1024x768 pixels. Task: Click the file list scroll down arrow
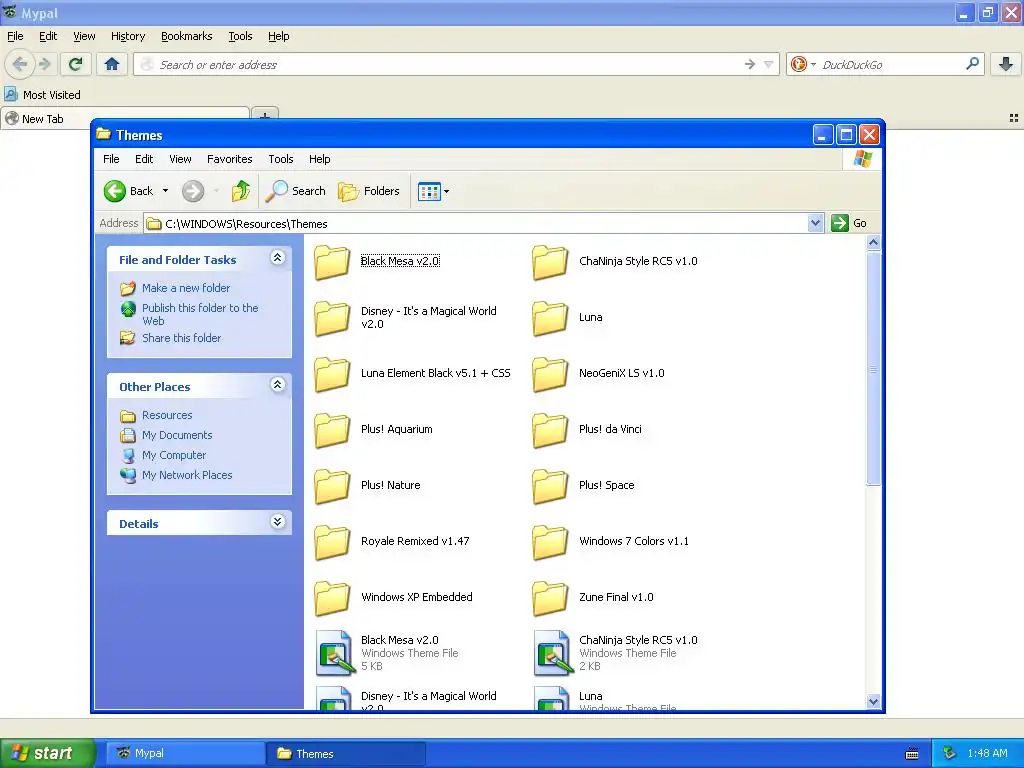pyautogui.click(x=873, y=701)
